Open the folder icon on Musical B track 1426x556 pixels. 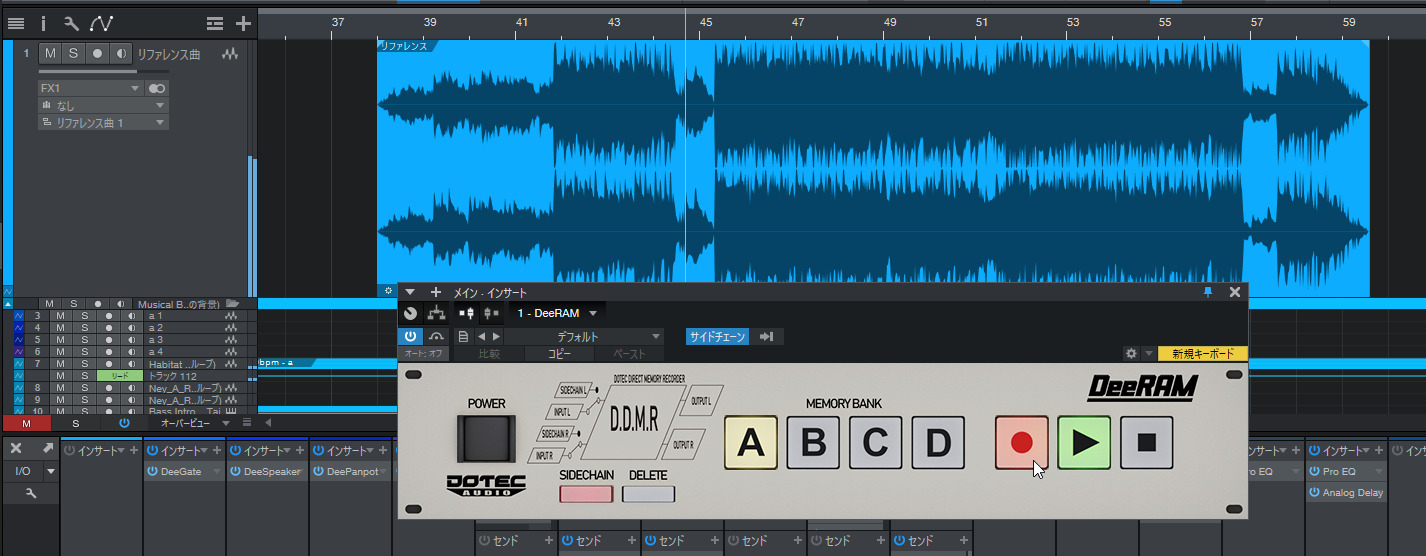233,303
